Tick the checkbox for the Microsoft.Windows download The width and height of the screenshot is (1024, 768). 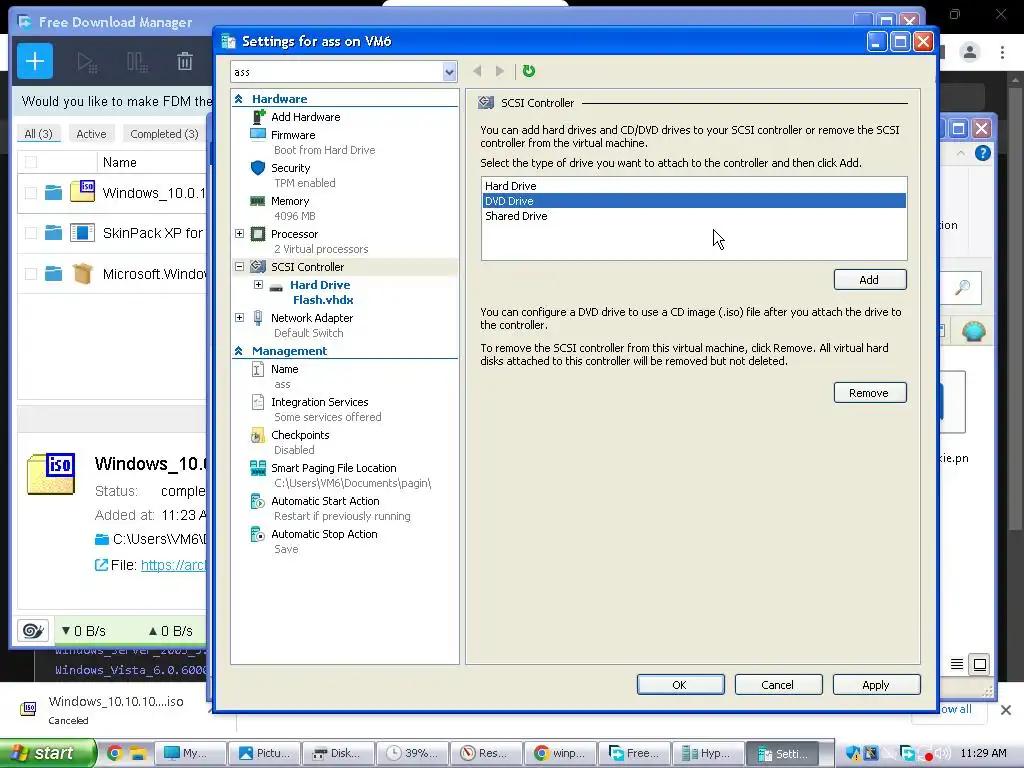click(31, 274)
